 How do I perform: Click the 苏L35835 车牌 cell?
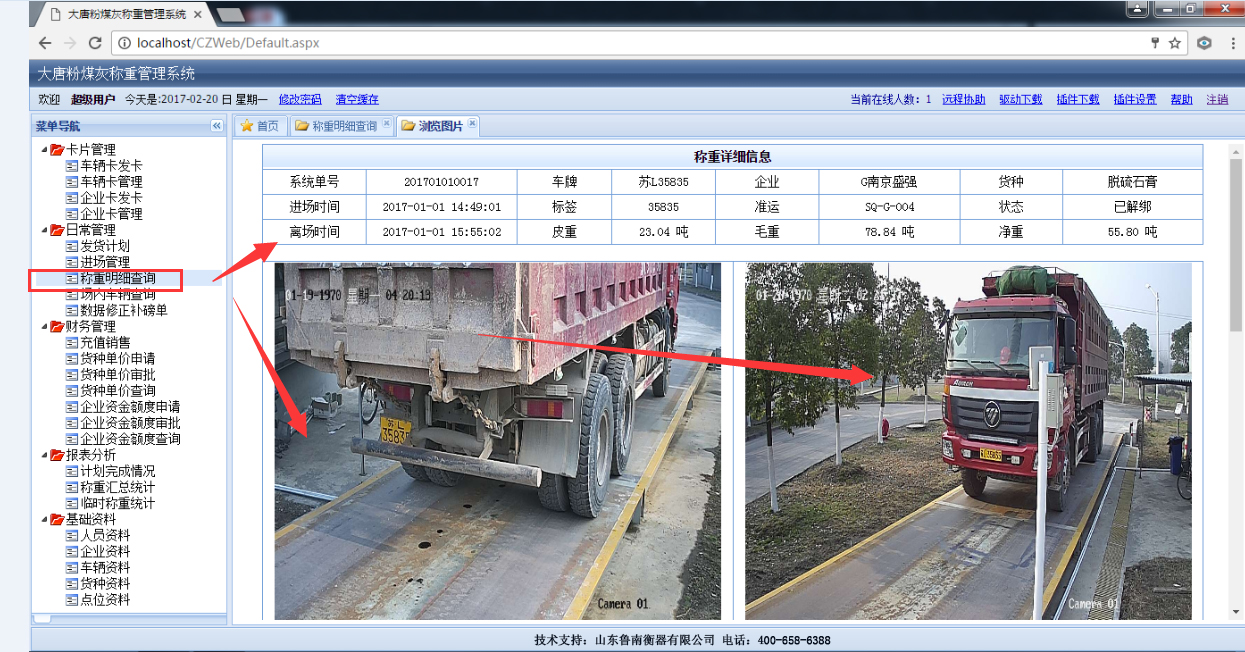click(x=663, y=182)
